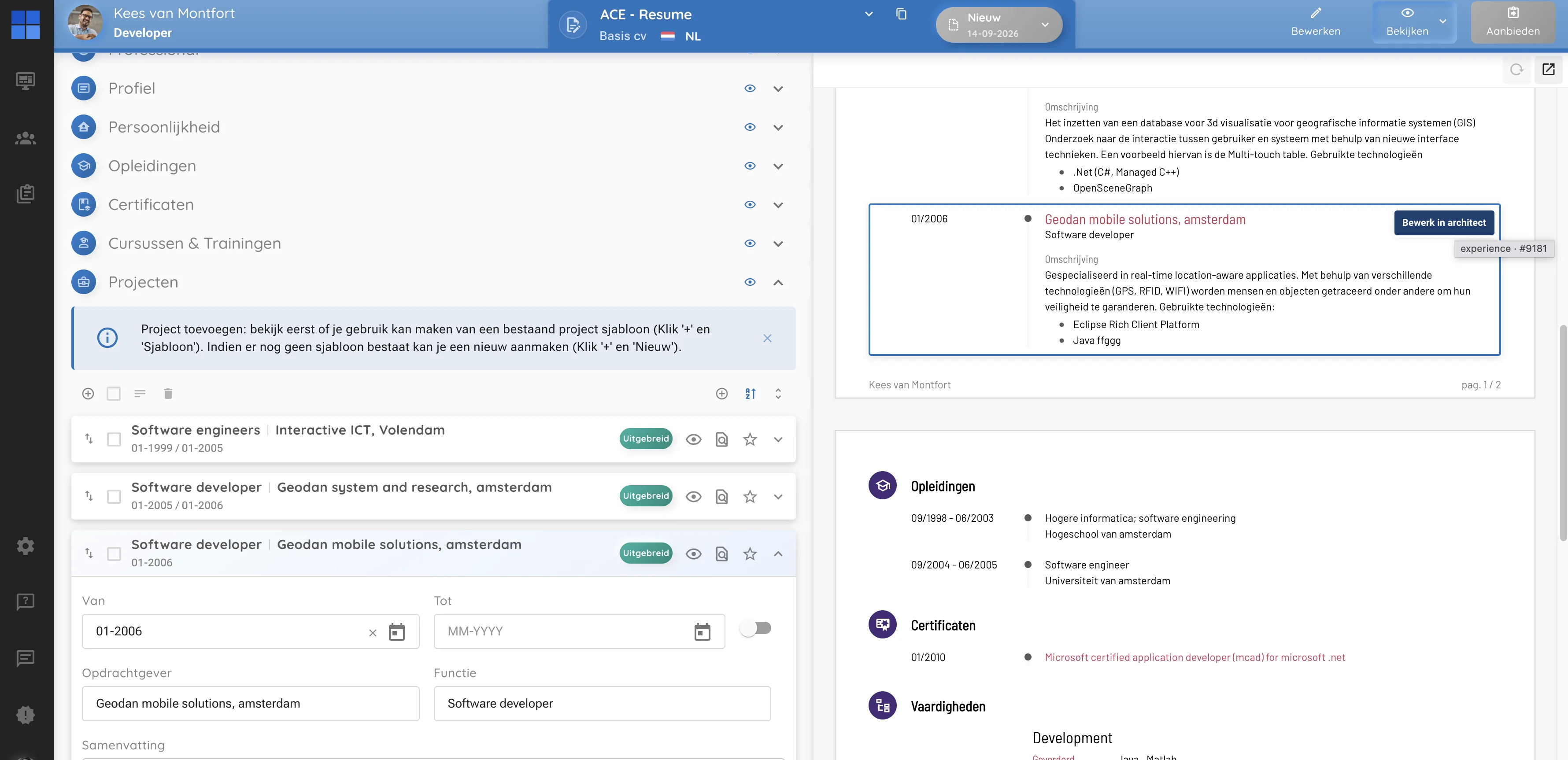The image size is (1568, 760).
Task: Toggle visibility of Profiel section
Action: (750, 88)
